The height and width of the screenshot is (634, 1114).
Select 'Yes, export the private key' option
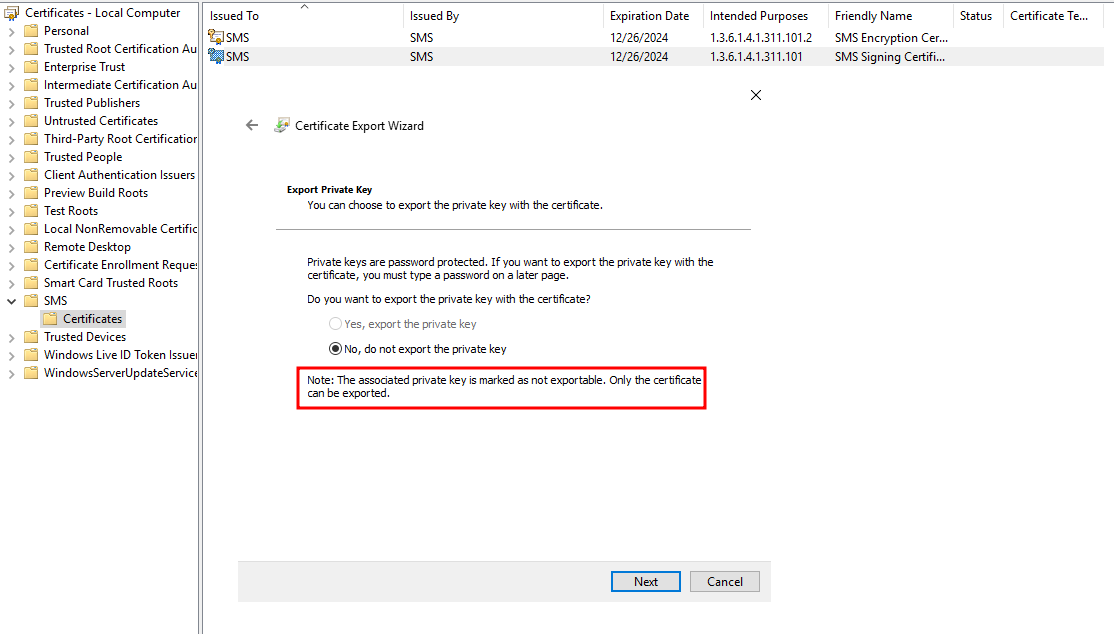[335, 324]
